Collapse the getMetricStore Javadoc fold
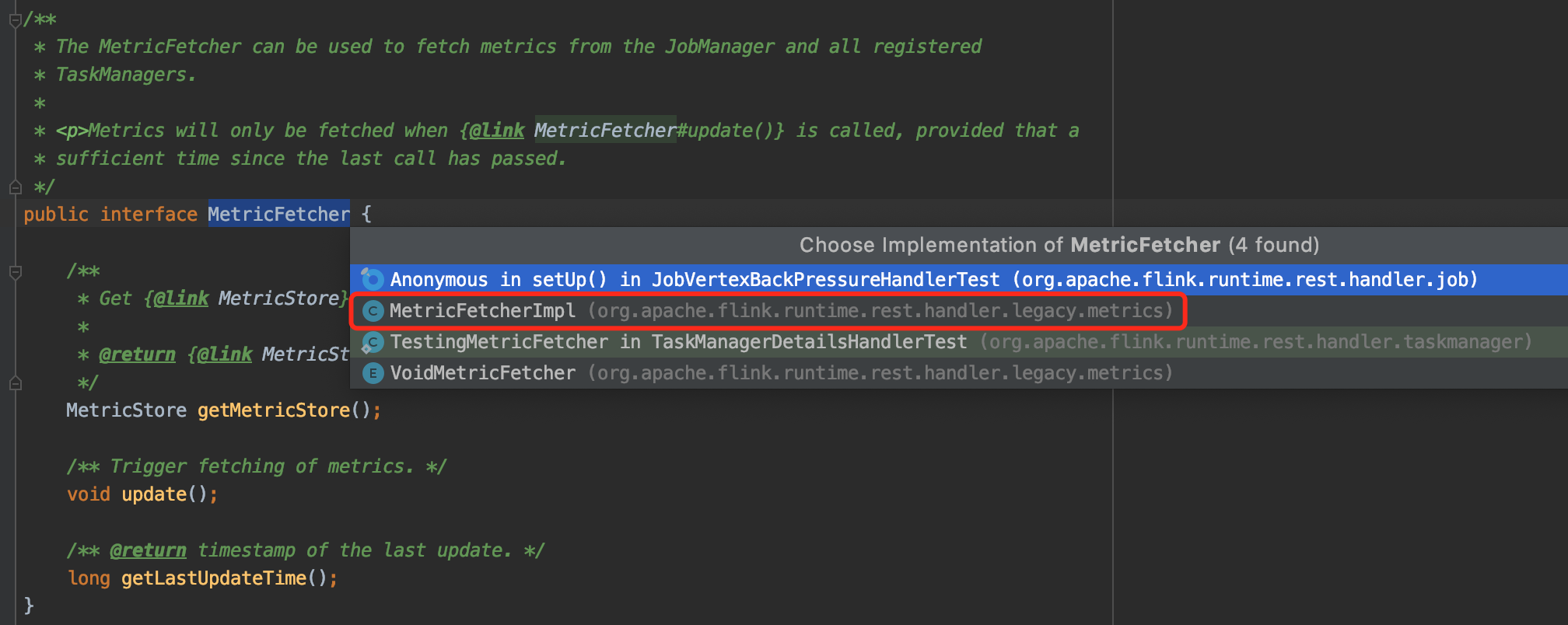This screenshot has height=625, width=1568. 15,272
